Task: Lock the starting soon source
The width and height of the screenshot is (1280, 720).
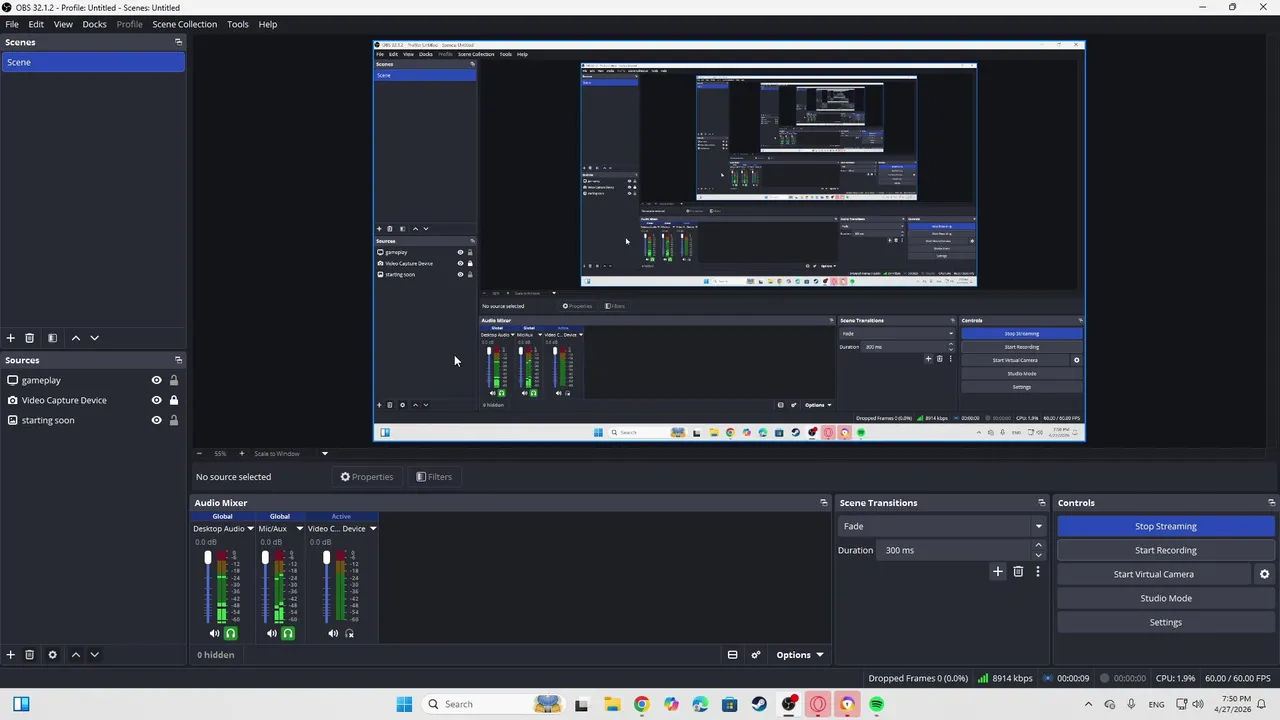Action: coord(174,420)
